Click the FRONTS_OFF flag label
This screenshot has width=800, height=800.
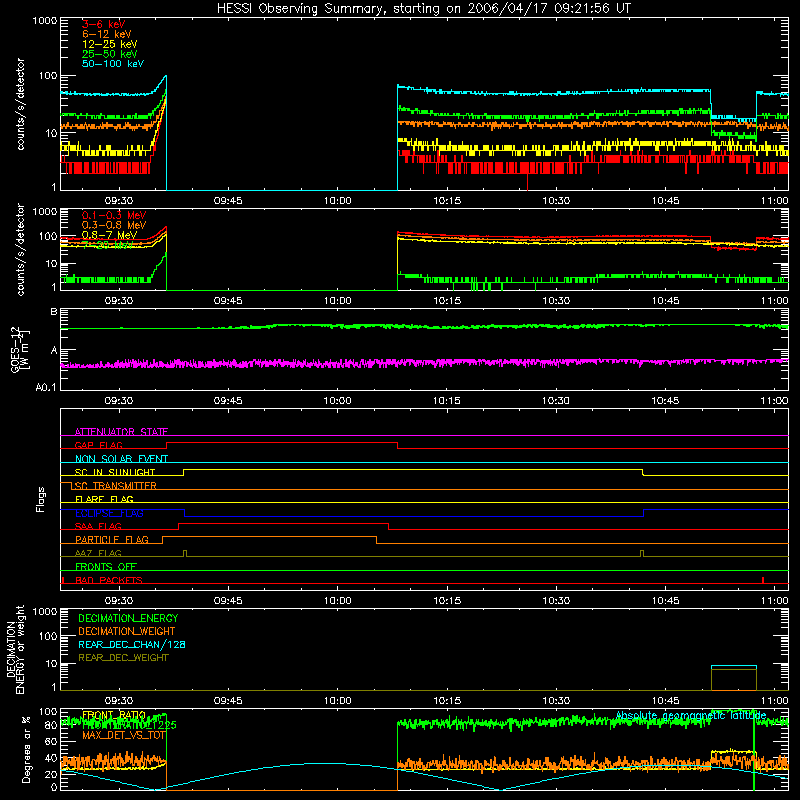point(106,567)
